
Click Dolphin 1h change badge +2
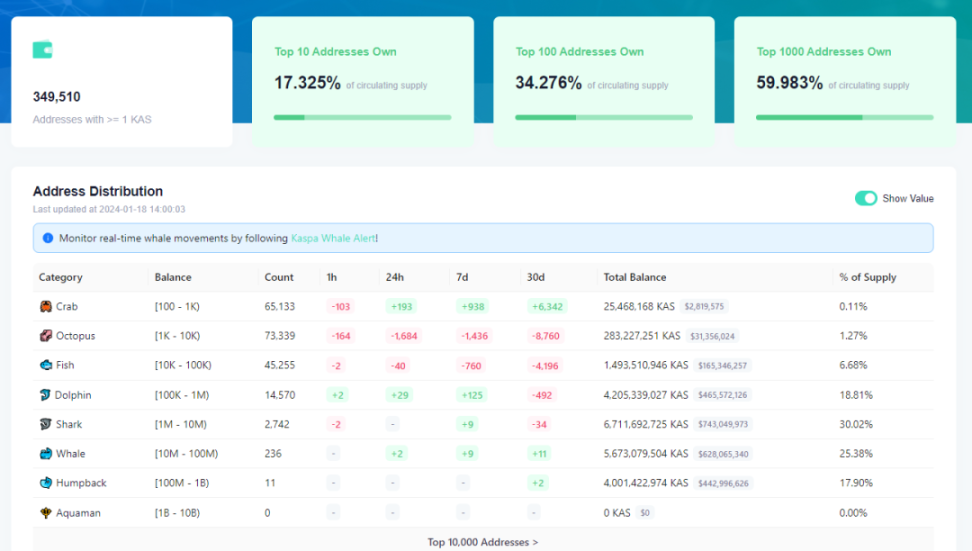click(337, 395)
